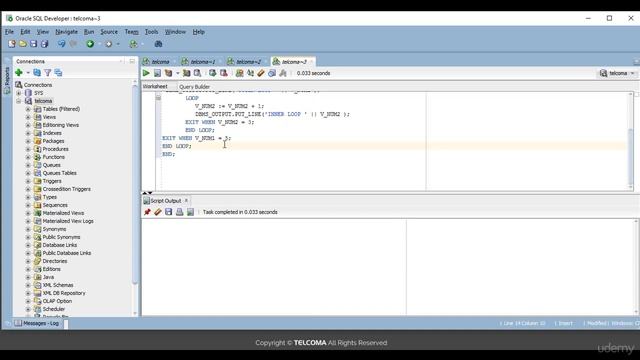
Task: Click the Commit icon in worksheet toolbar
Action: coord(213,73)
